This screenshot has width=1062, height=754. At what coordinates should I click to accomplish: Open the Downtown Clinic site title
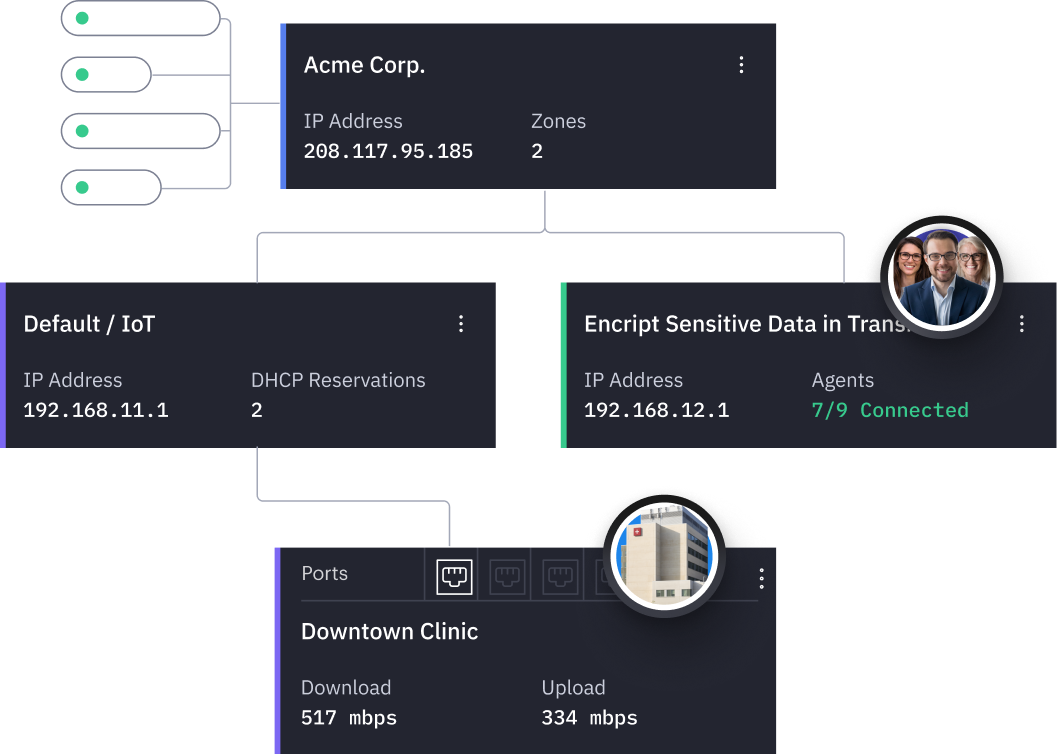[x=389, y=631]
